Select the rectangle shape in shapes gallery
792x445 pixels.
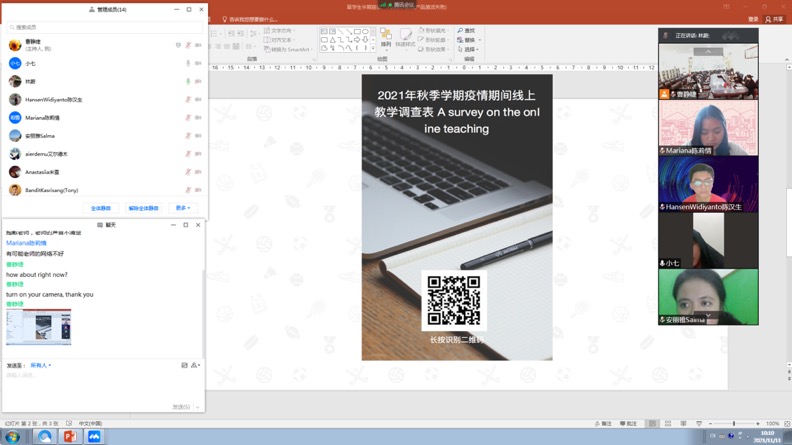point(357,31)
